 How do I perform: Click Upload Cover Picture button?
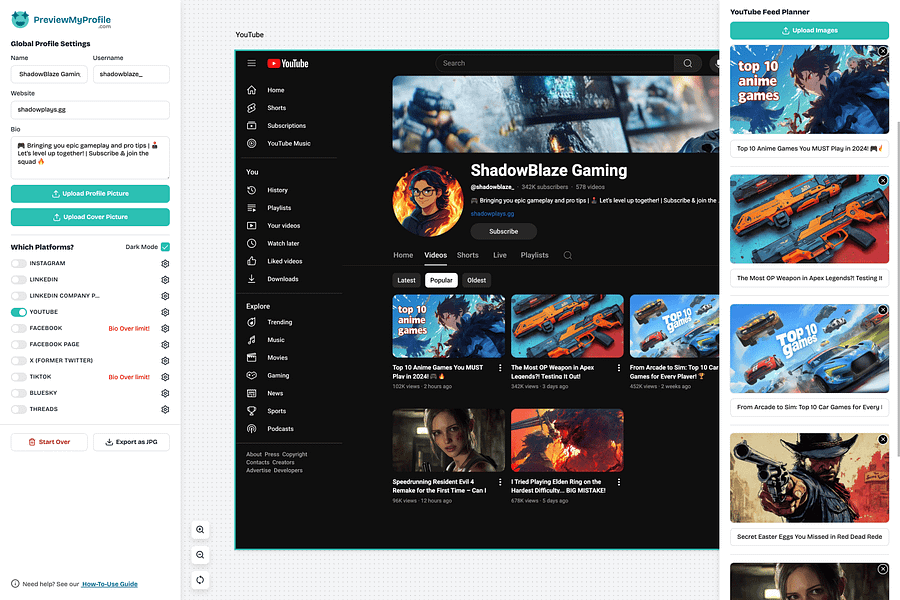point(90,217)
